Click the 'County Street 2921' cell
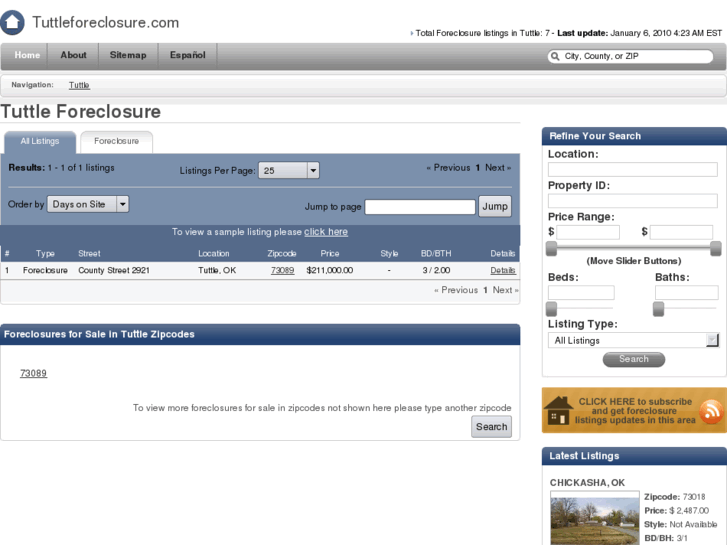Viewport: 727px width, 545px height. click(114, 270)
